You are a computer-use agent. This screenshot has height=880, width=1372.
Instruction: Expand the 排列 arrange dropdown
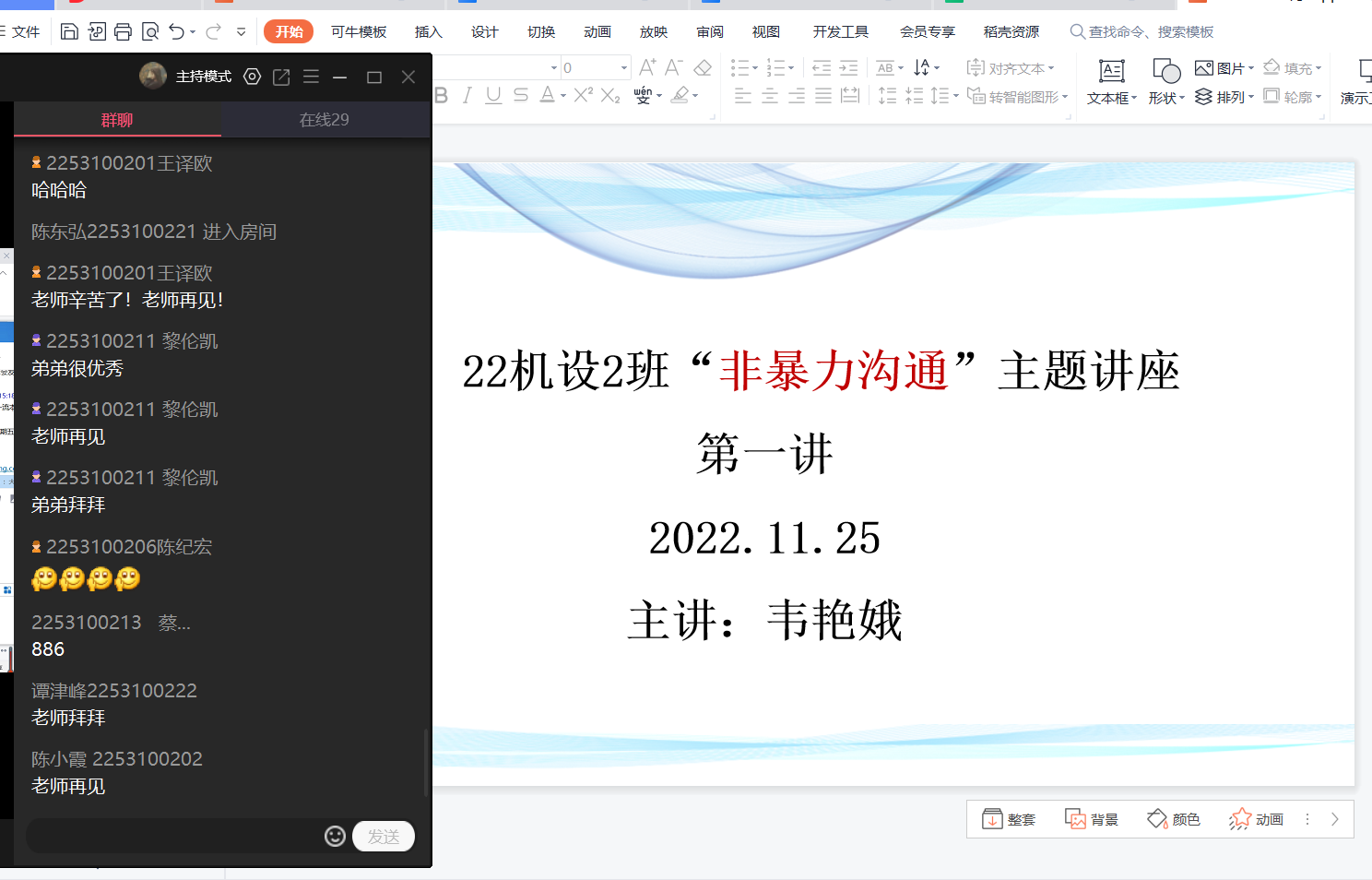1224,97
